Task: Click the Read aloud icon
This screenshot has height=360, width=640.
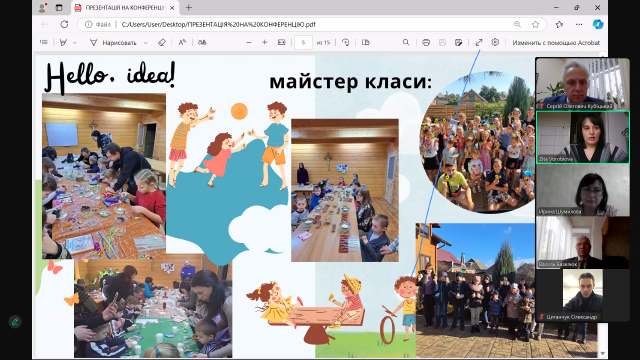Action: click(x=182, y=42)
